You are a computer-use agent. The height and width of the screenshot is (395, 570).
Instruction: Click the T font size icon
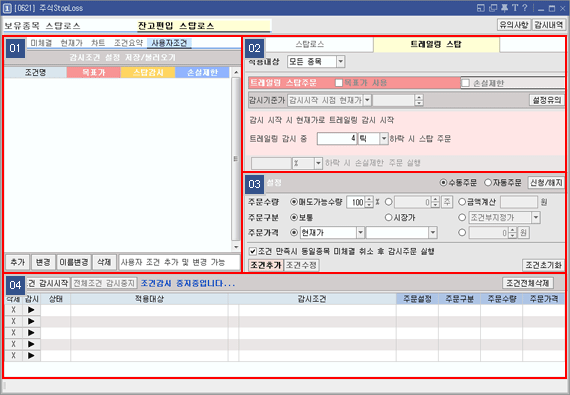[x=515, y=8]
